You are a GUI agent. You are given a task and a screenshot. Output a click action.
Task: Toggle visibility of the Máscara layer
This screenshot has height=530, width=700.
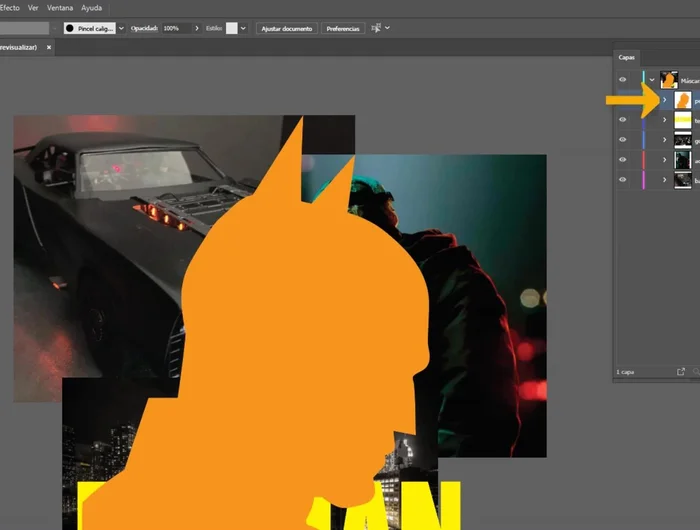622,79
